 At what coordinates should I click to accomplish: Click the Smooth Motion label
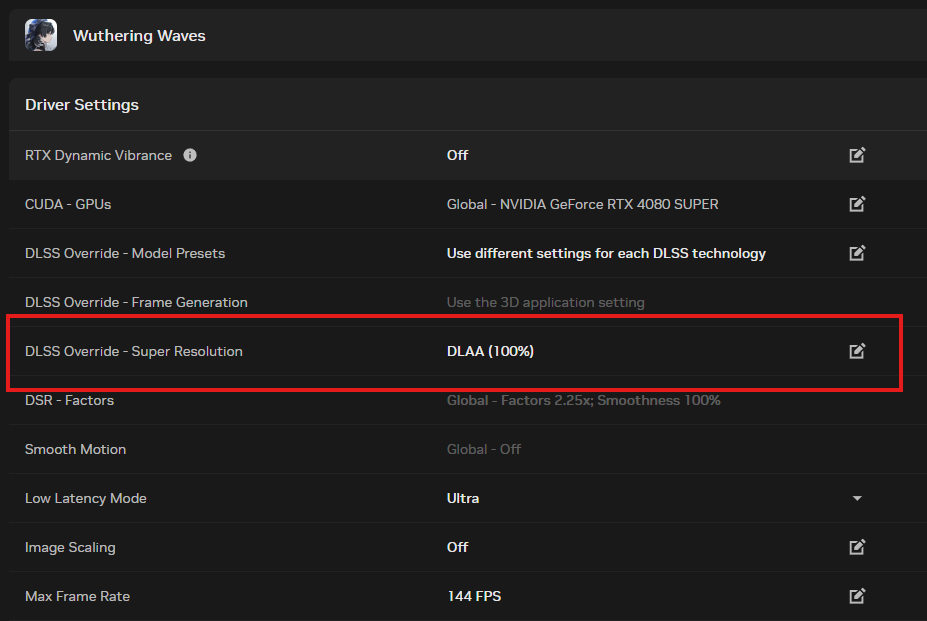click(x=75, y=449)
